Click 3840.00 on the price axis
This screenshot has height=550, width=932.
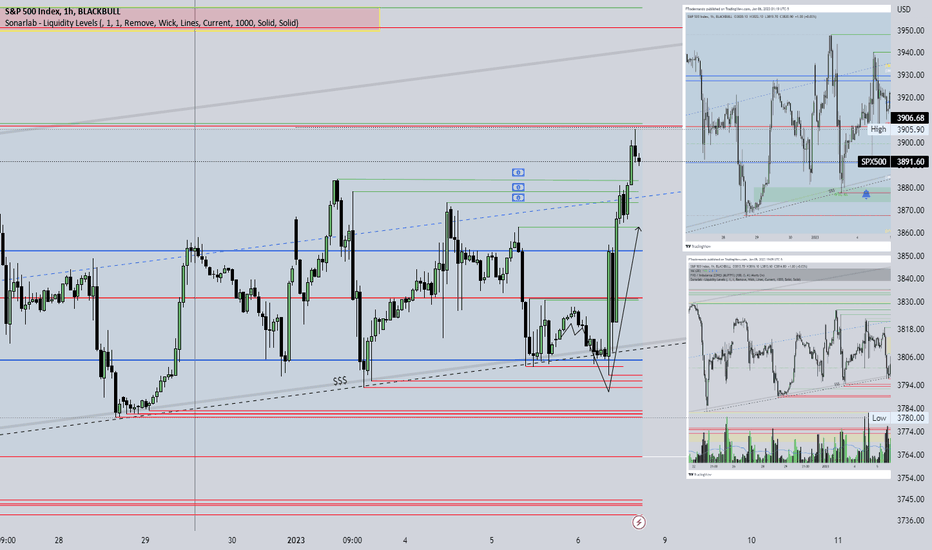pos(910,278)
